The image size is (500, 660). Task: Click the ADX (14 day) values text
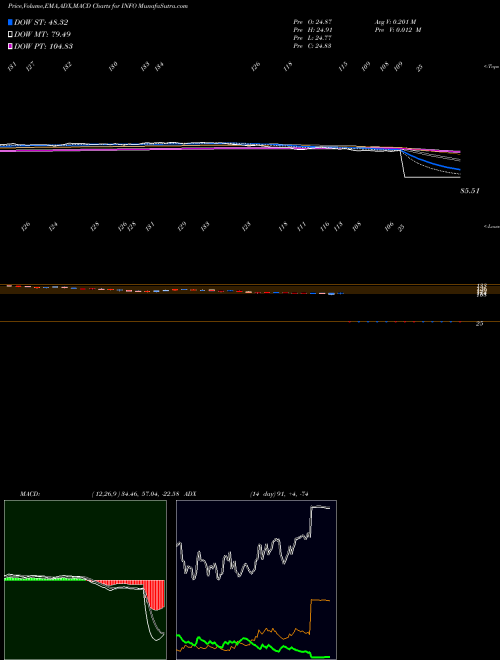tap(279, 494)
